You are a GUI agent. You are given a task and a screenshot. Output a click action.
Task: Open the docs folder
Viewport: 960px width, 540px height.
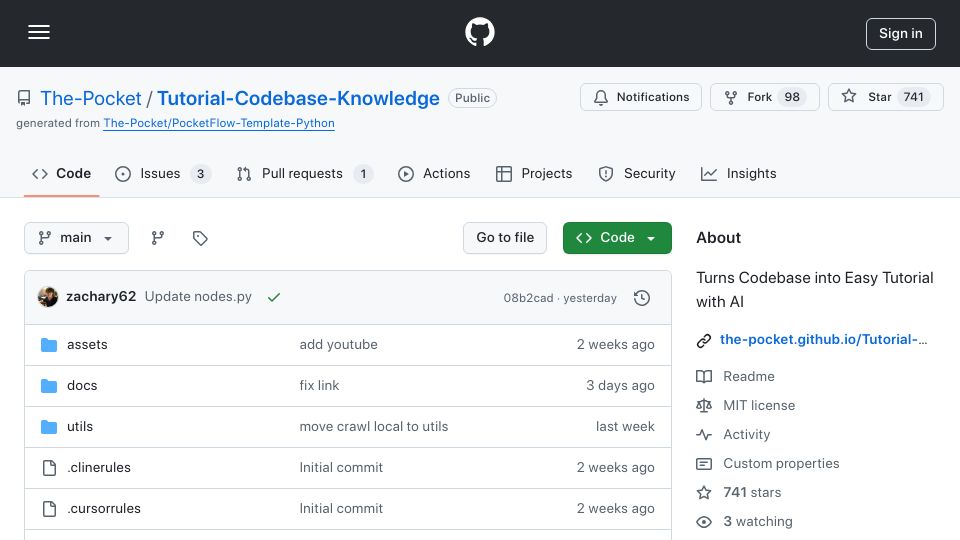[82, 386]
